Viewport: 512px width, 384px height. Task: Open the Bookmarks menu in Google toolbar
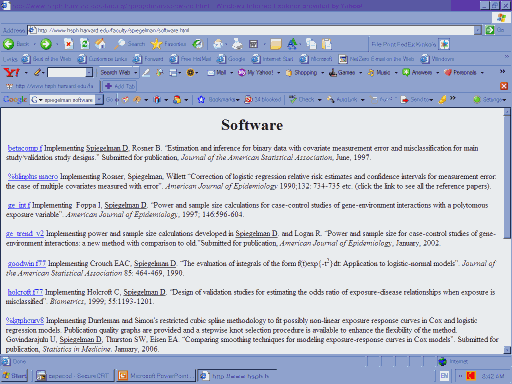[x=219, y=99]
